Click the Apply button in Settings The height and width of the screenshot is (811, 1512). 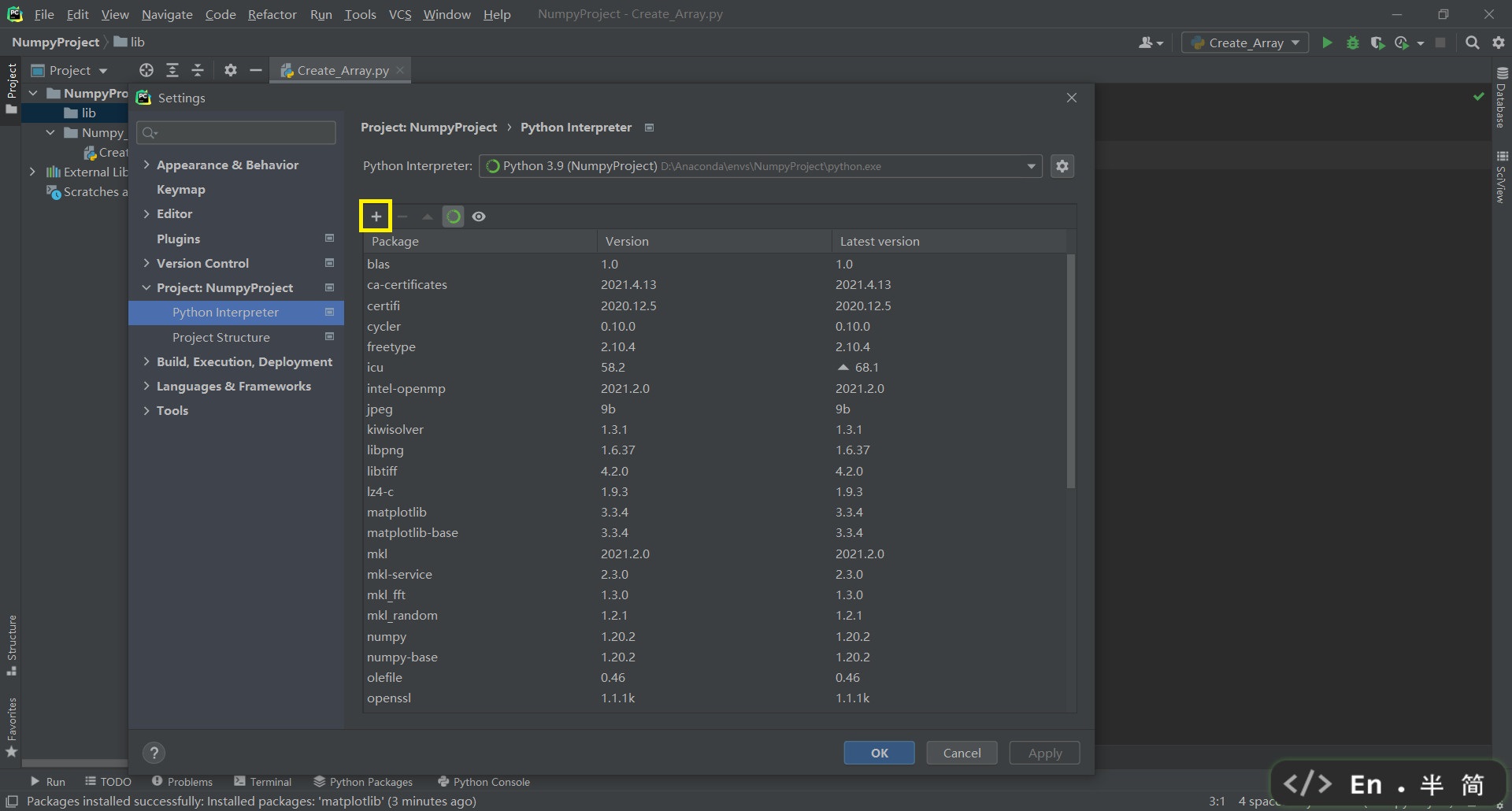pos(1044,753)
